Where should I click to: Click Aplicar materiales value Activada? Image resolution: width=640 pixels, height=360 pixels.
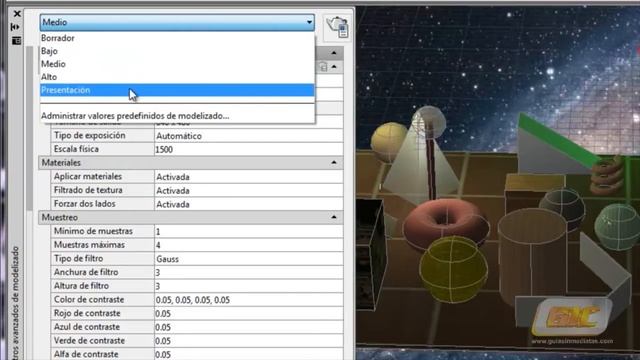[x=249, y=177]
